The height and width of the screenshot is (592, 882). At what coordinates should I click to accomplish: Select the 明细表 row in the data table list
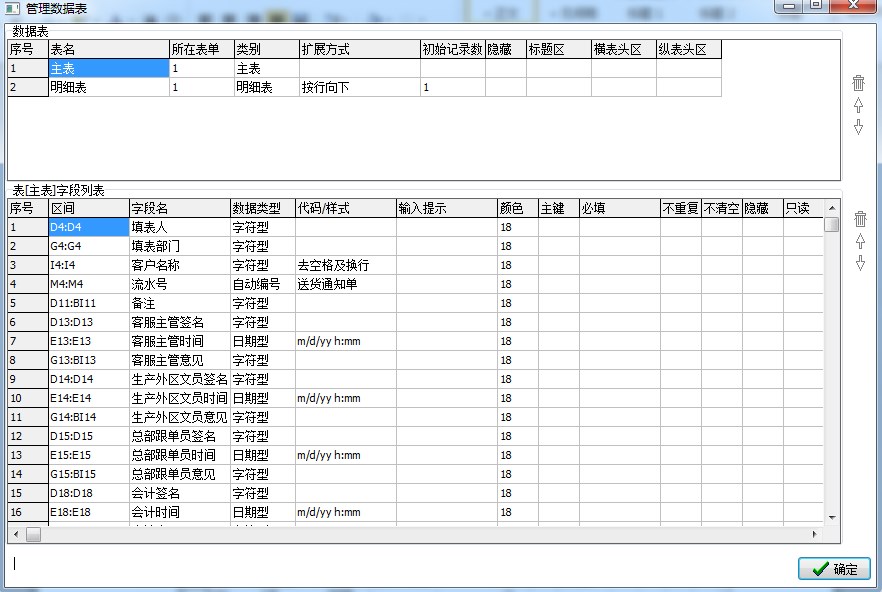[x=108, y=87]
